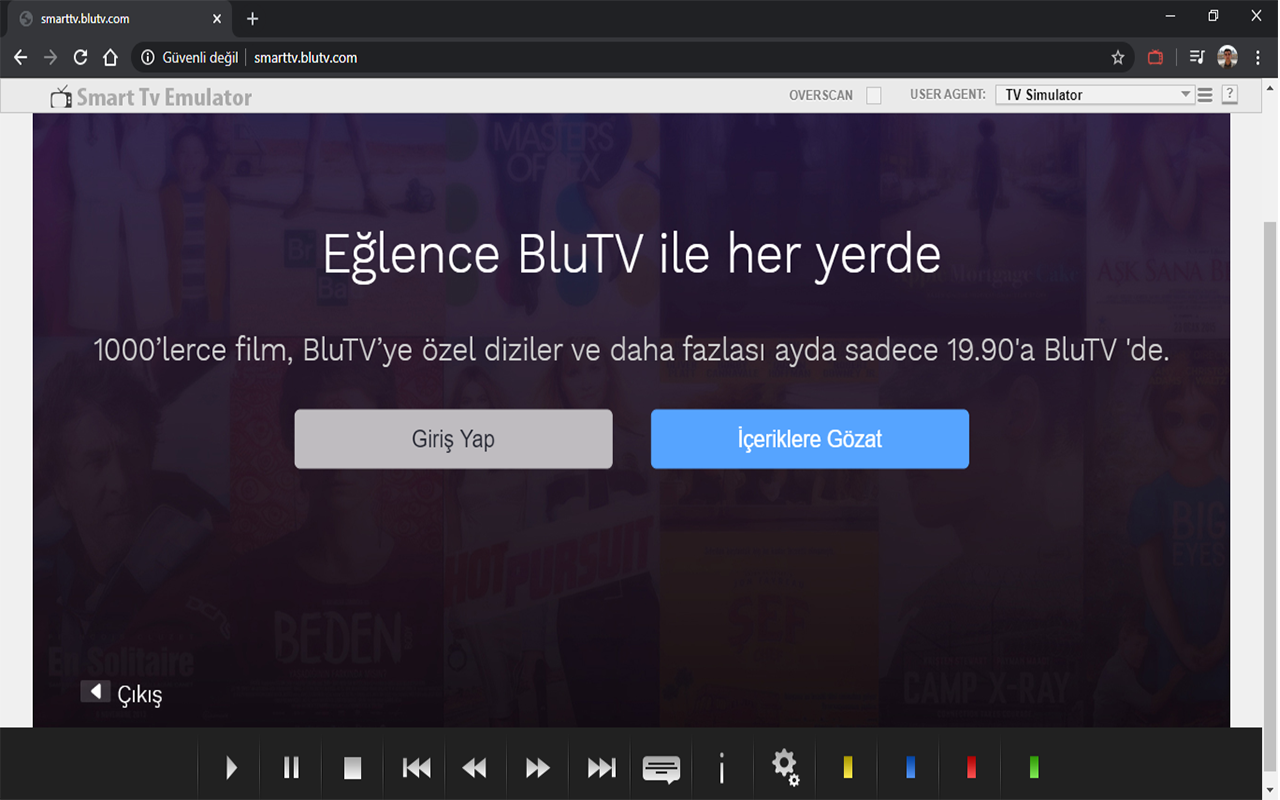Open the emulator hamburger menu icon

click(x=1205, y=95)
